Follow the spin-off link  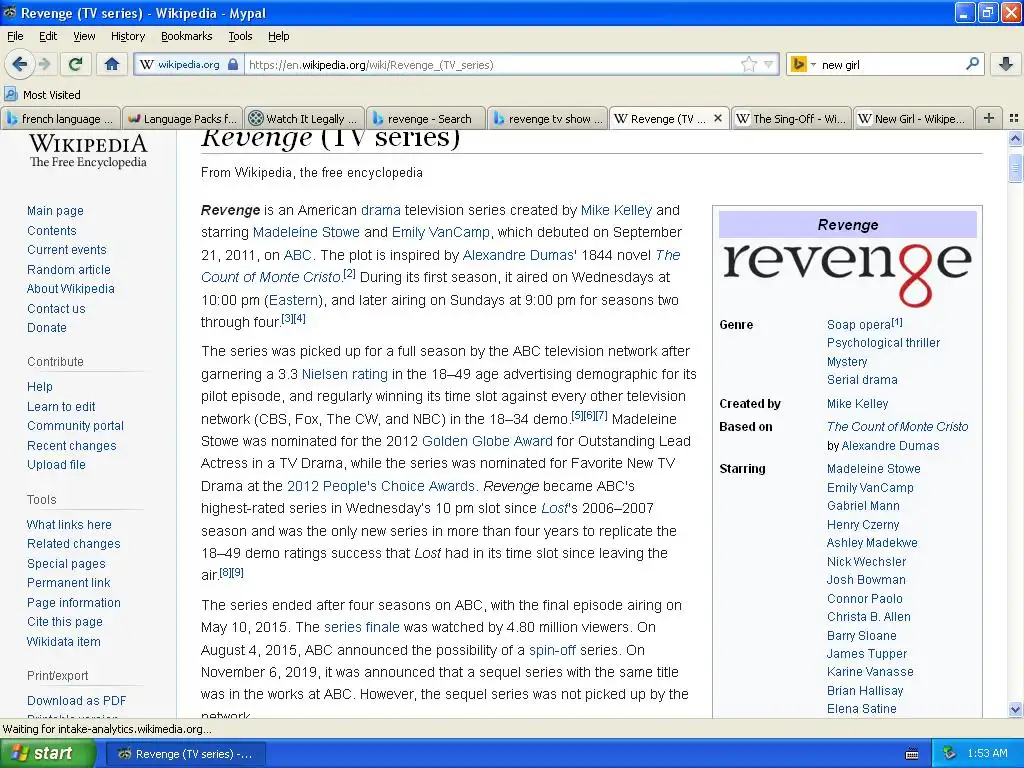[x=552, y=650]
